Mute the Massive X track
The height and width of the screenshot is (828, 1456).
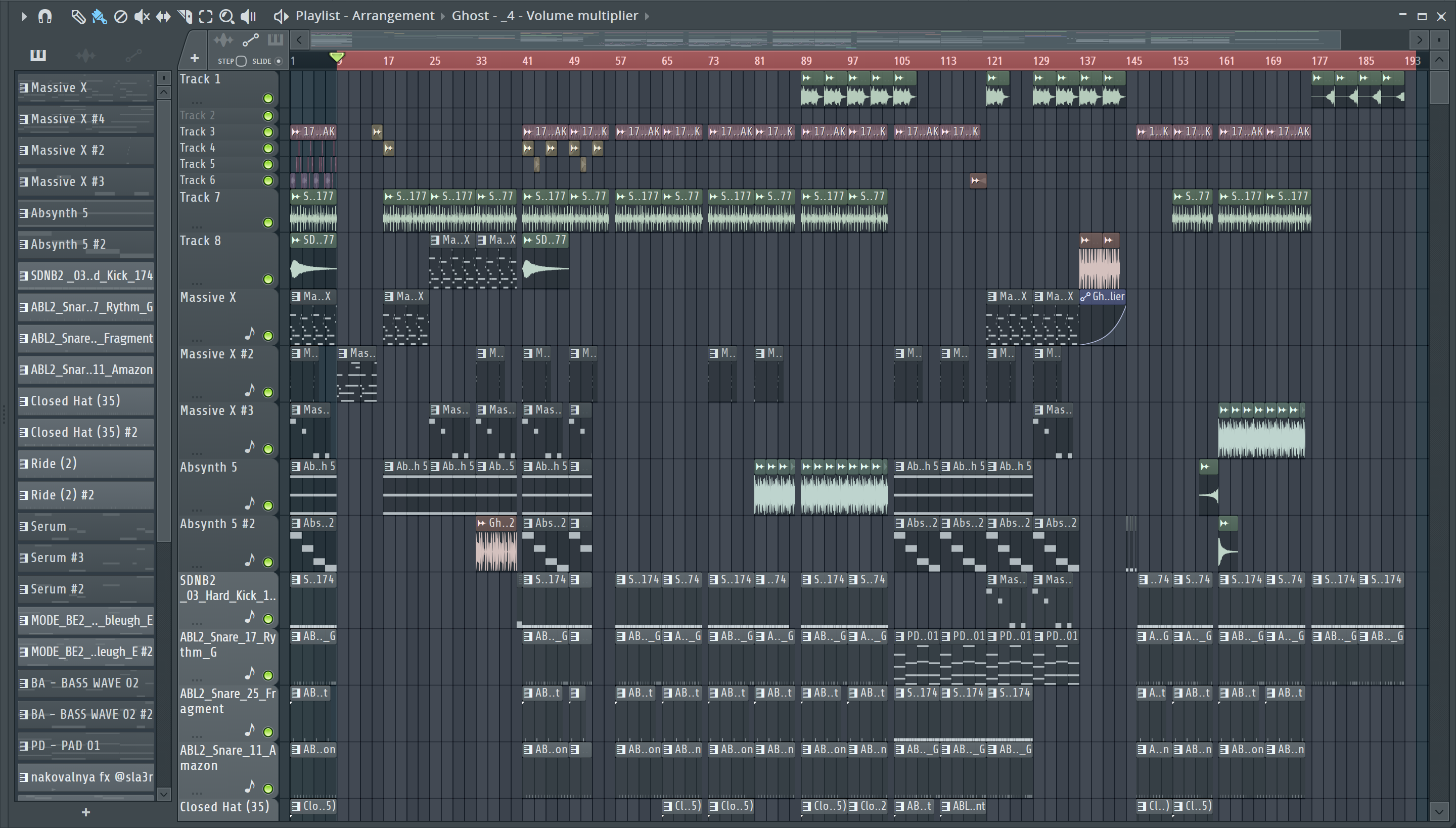268,336
